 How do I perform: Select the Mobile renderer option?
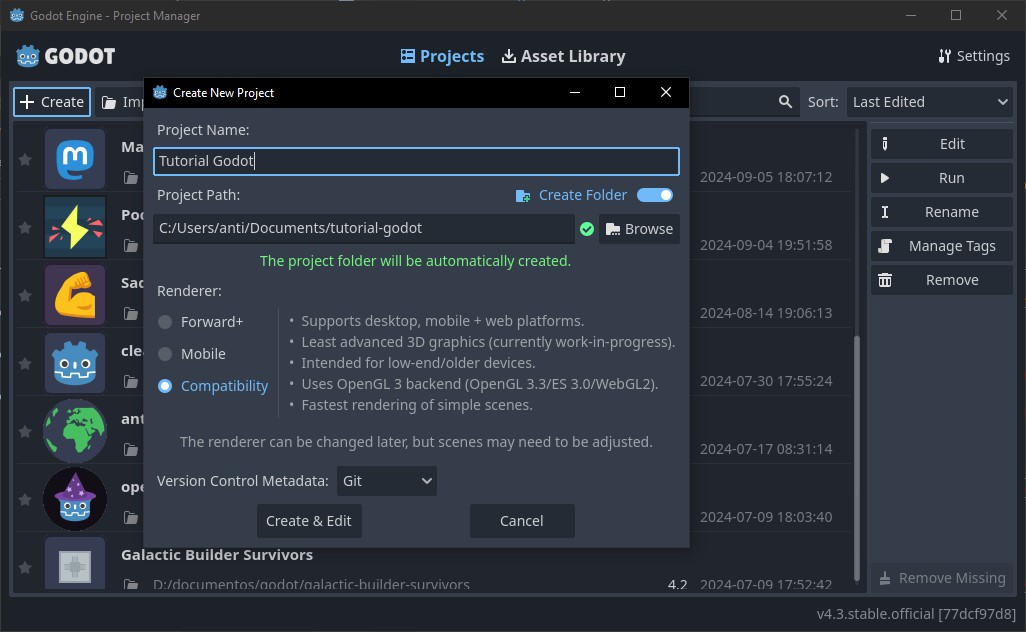tap(164, 353)
